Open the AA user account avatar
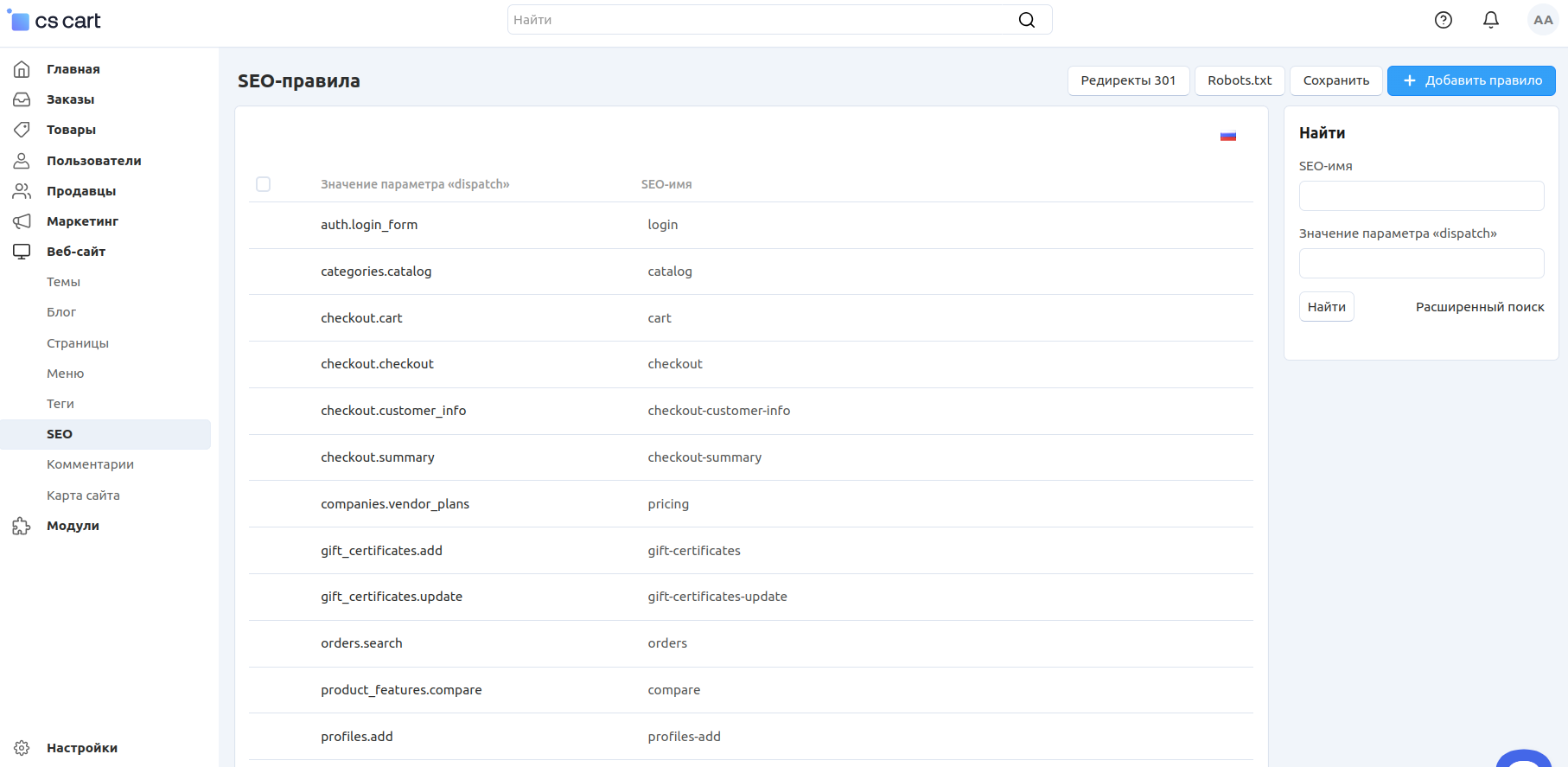Screen dimensions: 1568x767 [1542, 20]
